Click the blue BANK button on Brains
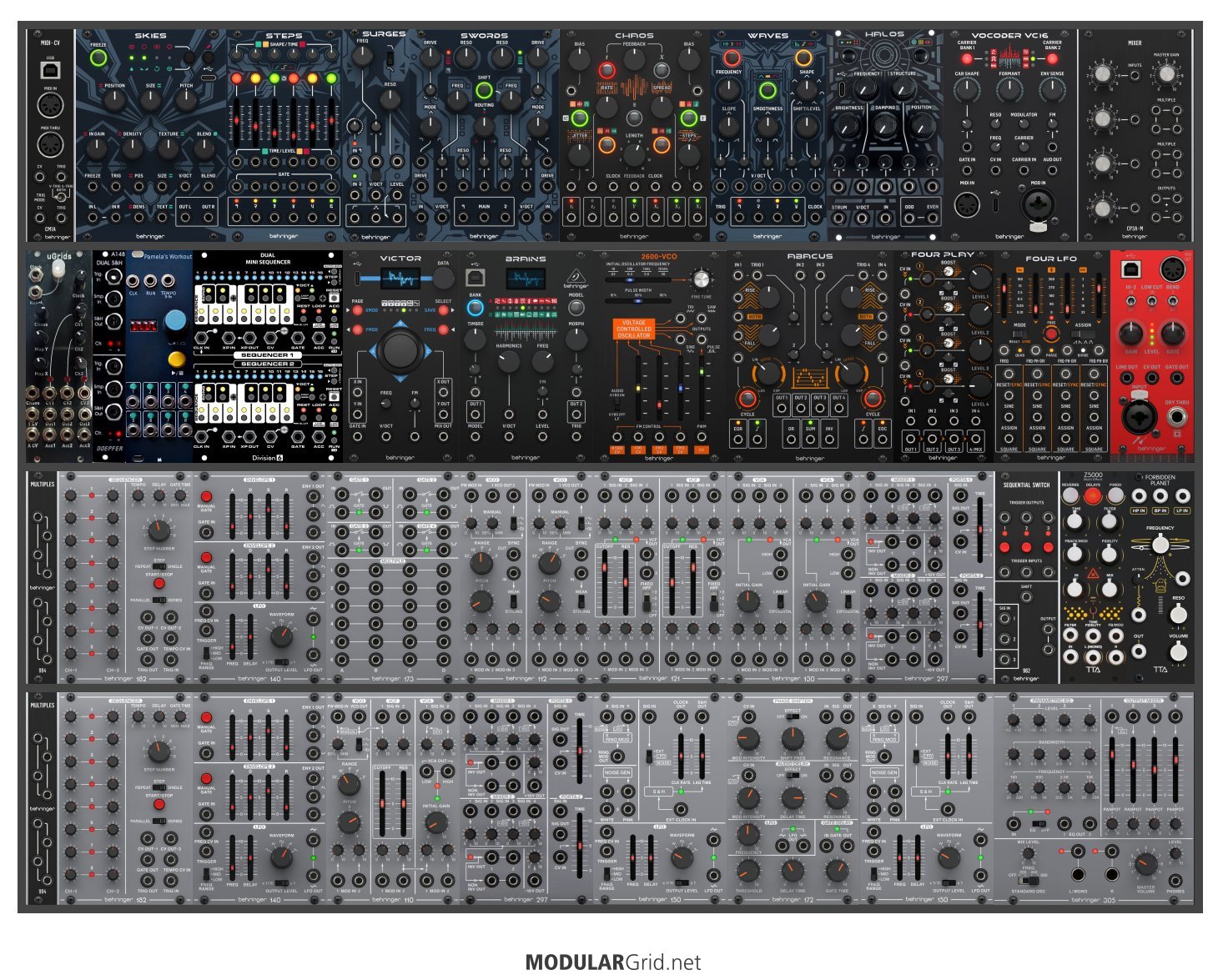Image resolution: width=1228 pixels, height=980 pixels. point(476,308)
